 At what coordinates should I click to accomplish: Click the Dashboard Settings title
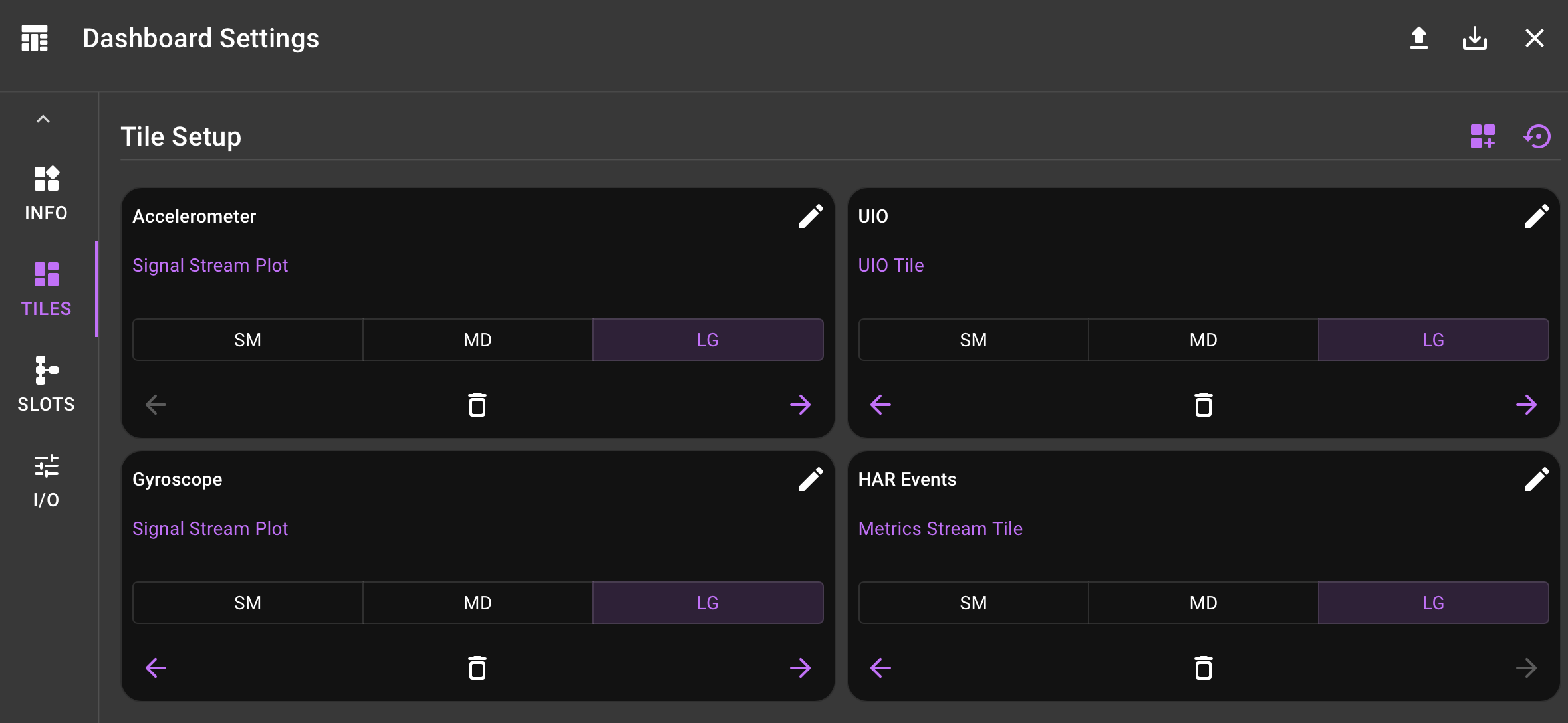click(x=201, y=39)
